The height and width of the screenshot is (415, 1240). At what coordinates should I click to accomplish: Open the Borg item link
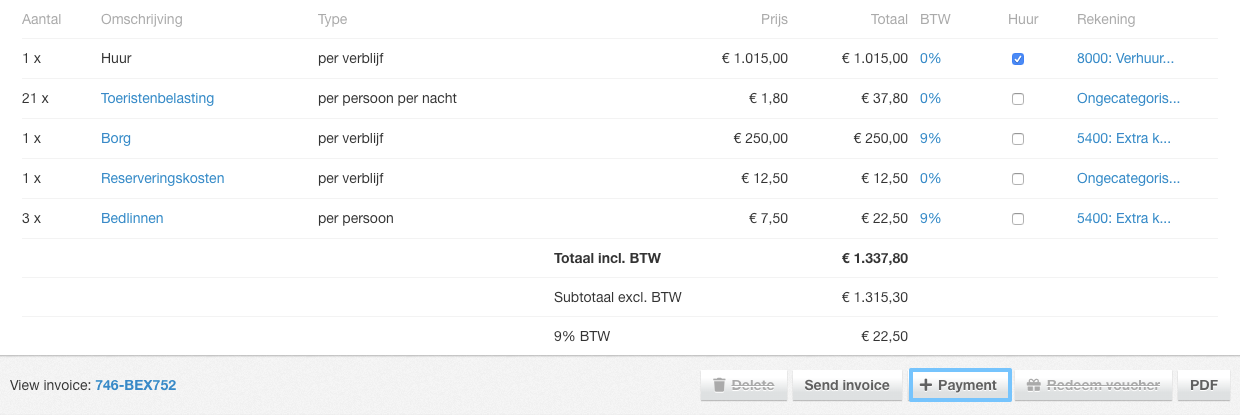116,138
